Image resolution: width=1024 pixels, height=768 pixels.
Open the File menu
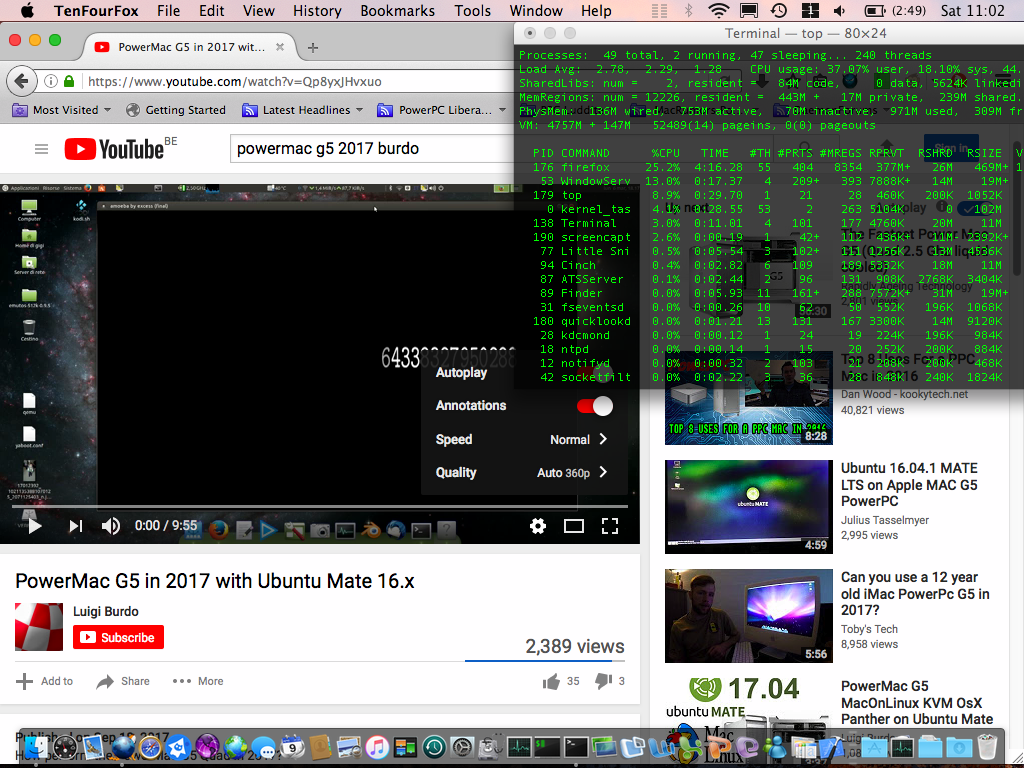168,11
